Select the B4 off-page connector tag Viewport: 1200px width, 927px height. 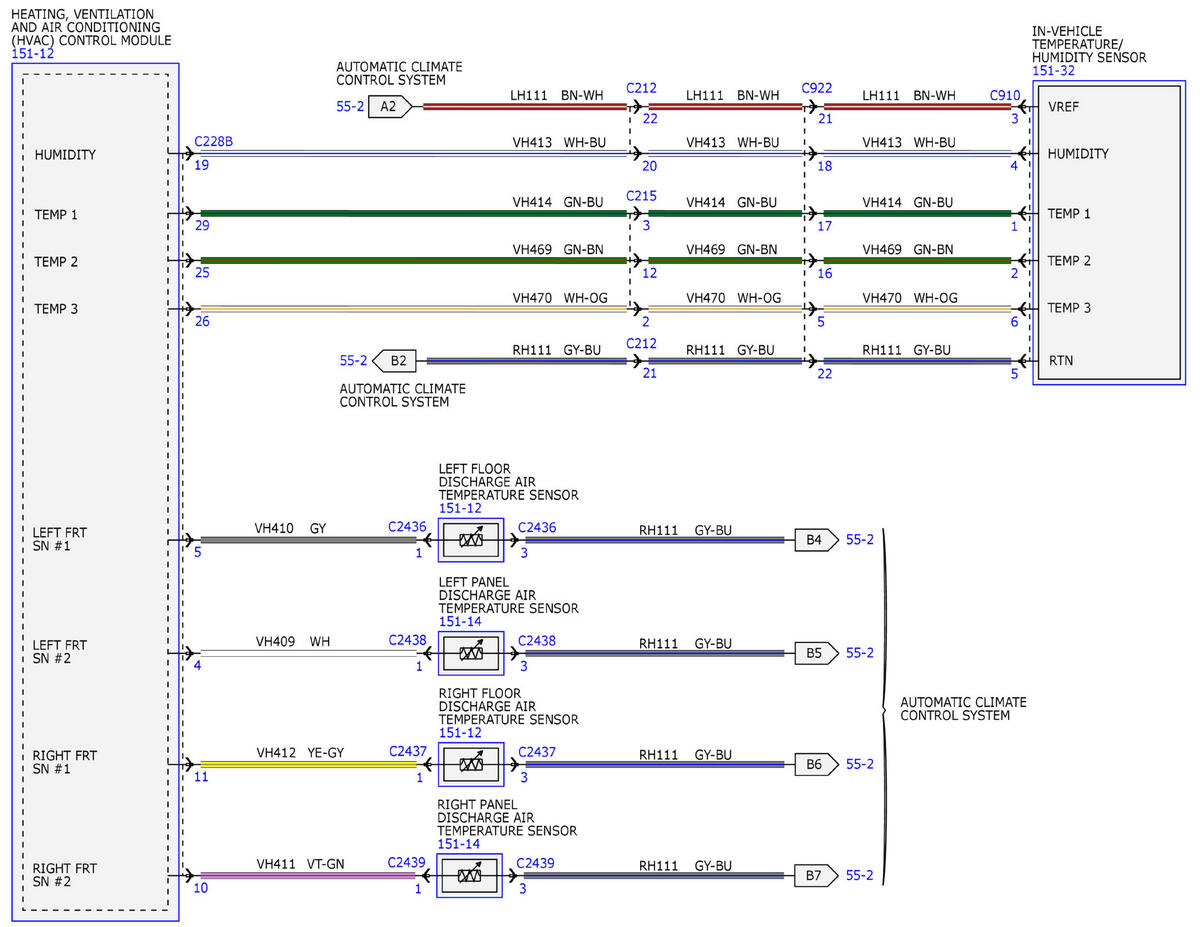[x=816, y=540]
